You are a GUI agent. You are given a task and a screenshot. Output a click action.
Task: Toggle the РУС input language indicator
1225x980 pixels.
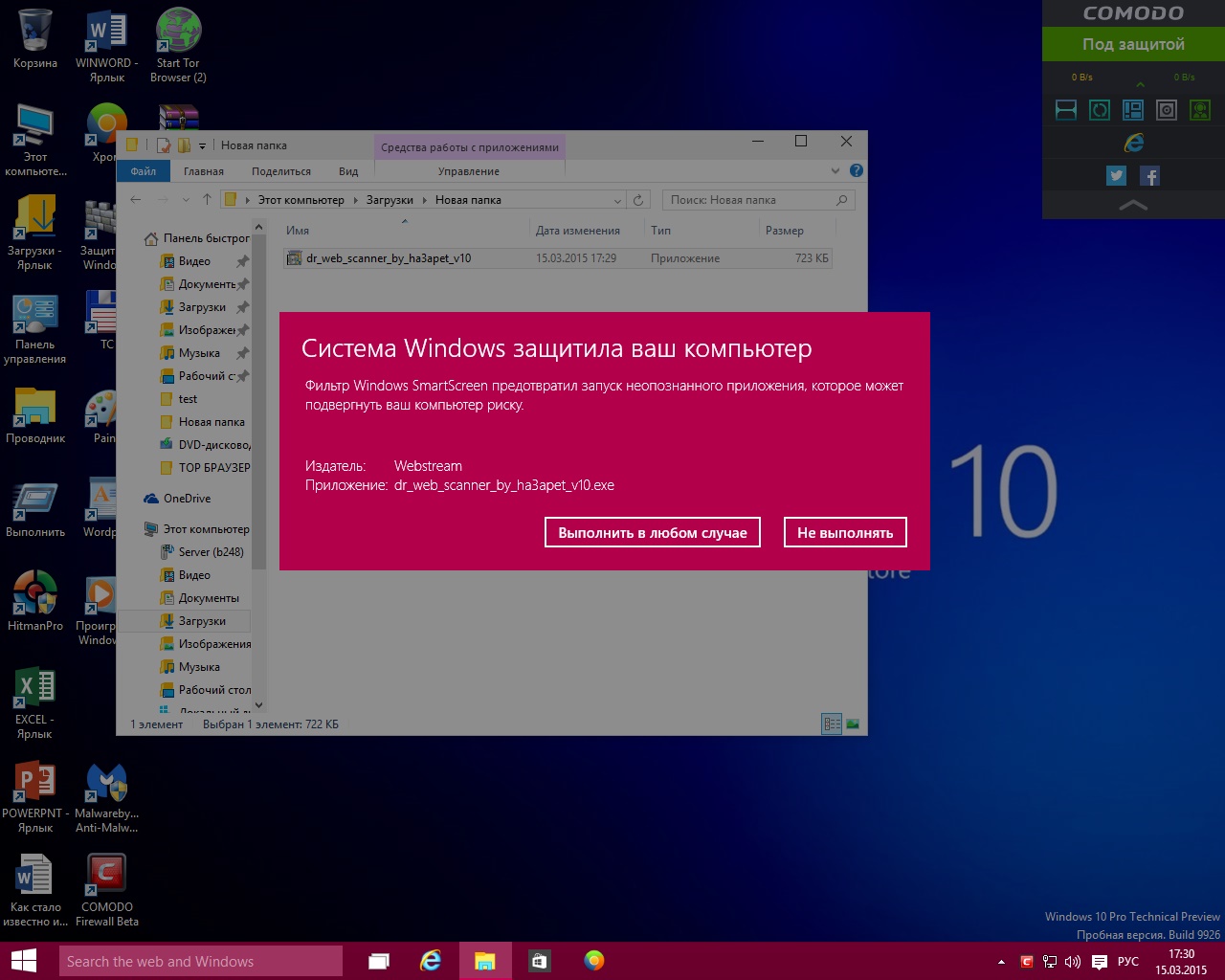[1128, 962]
